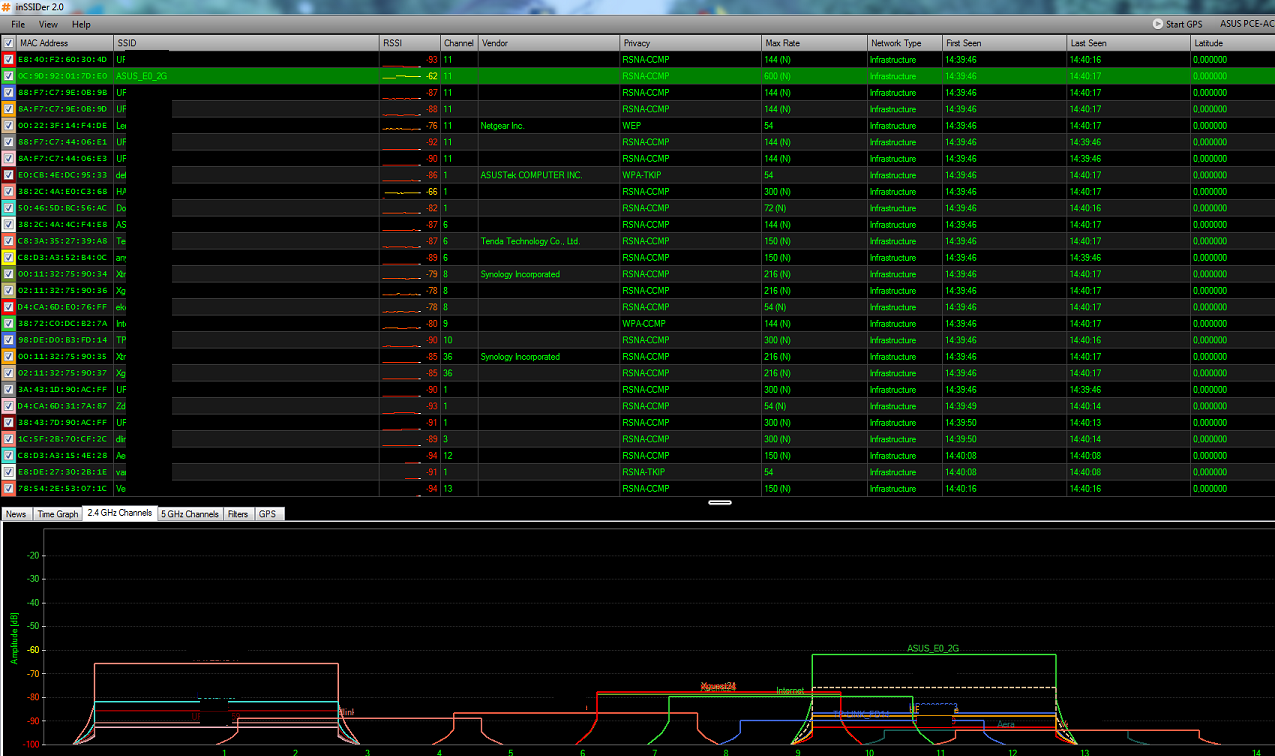
Task: Click the Max Rate column header
Action: click(814, 43)
